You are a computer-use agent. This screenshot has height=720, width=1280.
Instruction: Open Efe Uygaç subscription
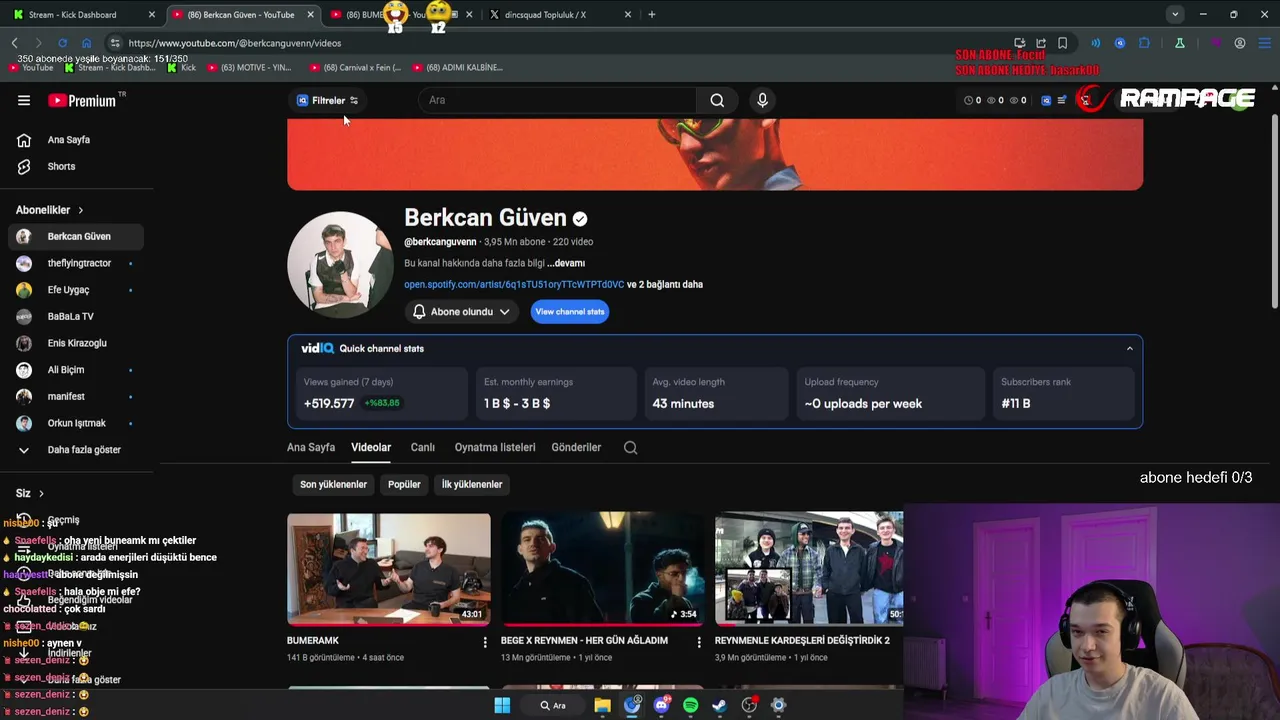click(76, 290)
